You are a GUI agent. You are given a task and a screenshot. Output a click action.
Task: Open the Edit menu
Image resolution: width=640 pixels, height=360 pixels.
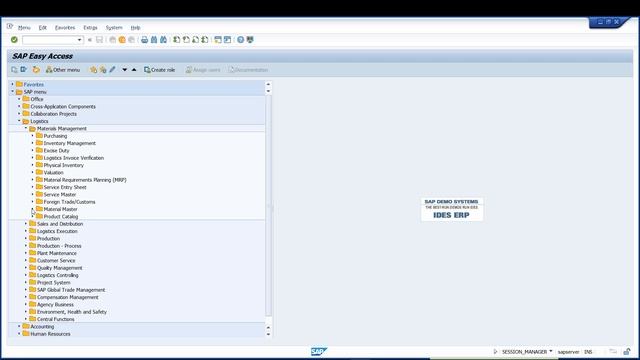click(x=42, y=28)
